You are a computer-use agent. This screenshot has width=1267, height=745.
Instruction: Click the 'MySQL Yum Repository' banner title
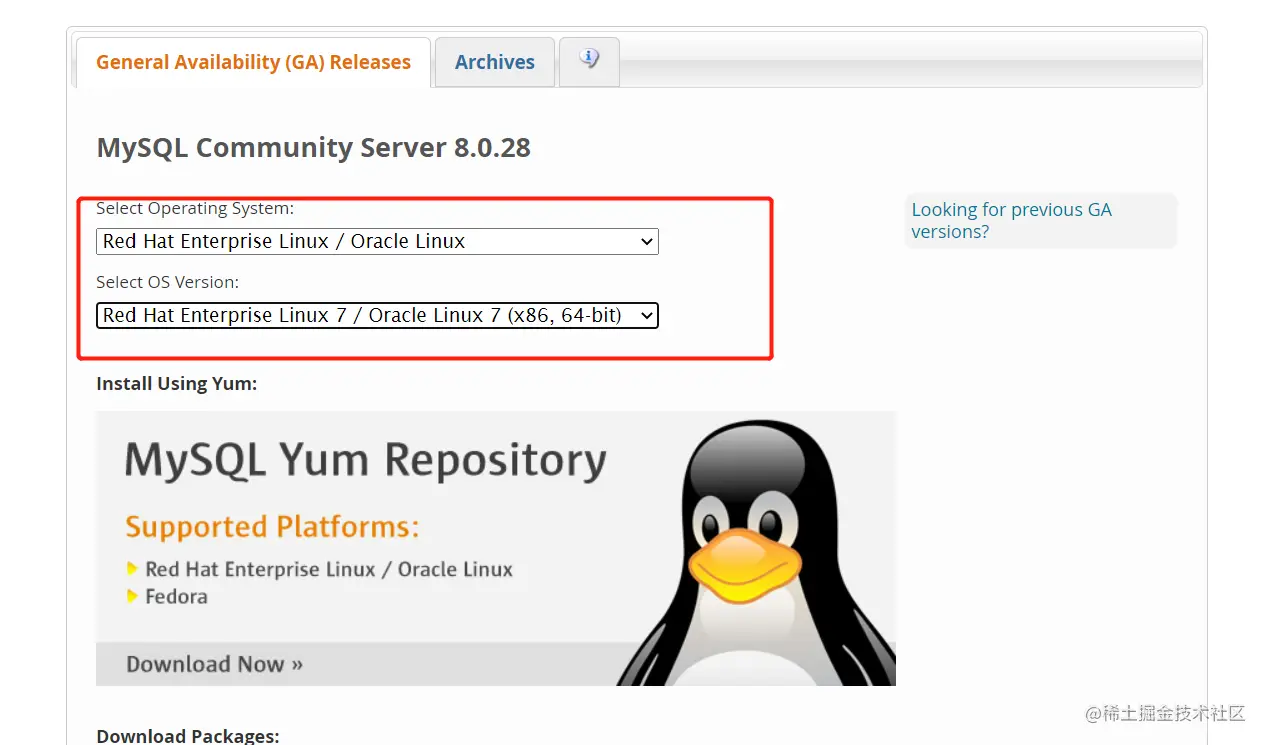coord(366,461)
